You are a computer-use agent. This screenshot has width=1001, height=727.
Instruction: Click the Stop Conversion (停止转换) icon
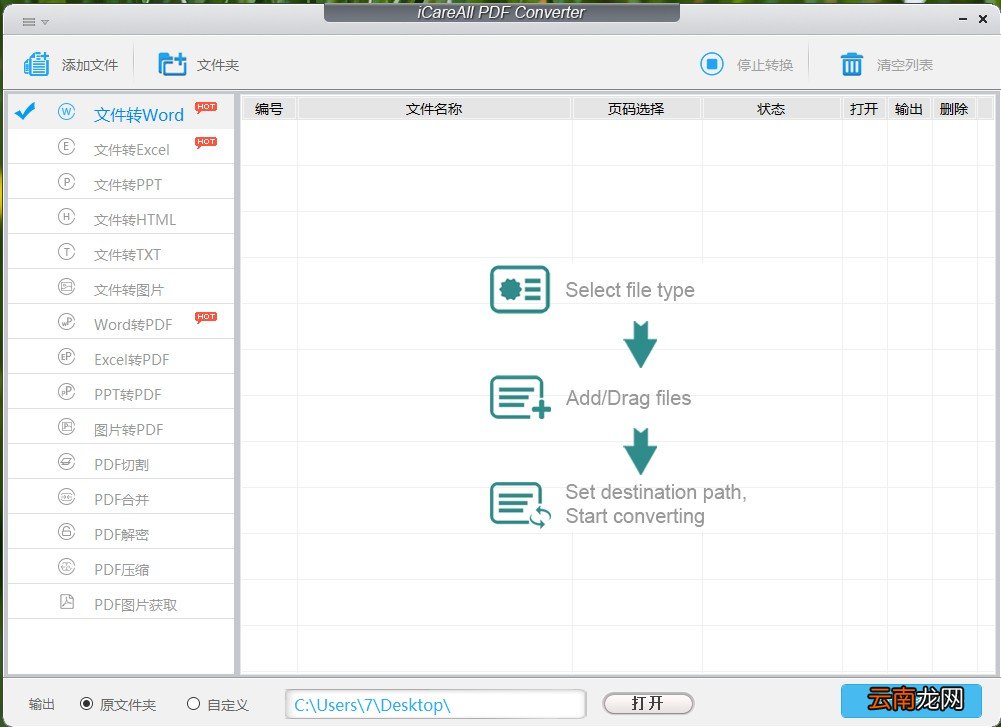[712, 64]
